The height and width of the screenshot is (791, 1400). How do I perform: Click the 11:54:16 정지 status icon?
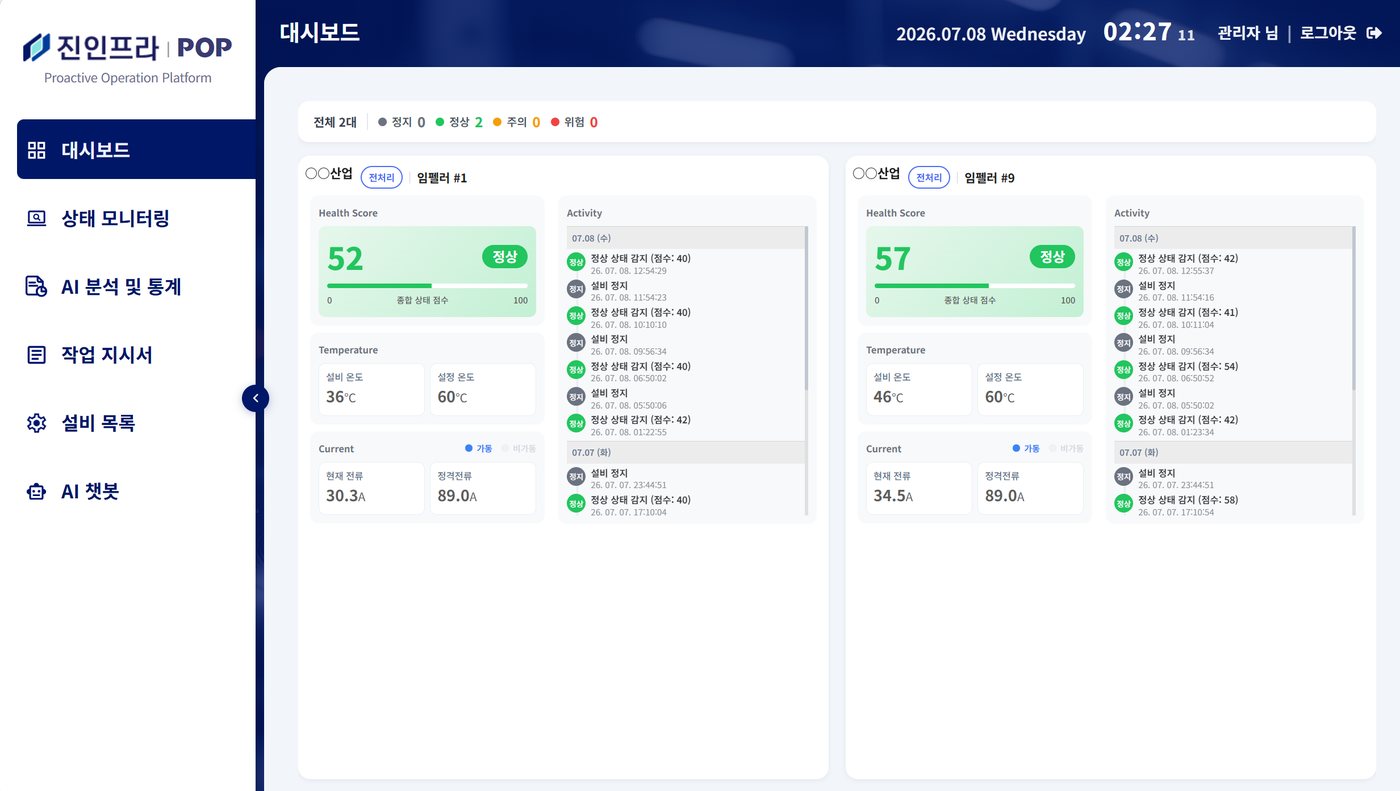1124,289
